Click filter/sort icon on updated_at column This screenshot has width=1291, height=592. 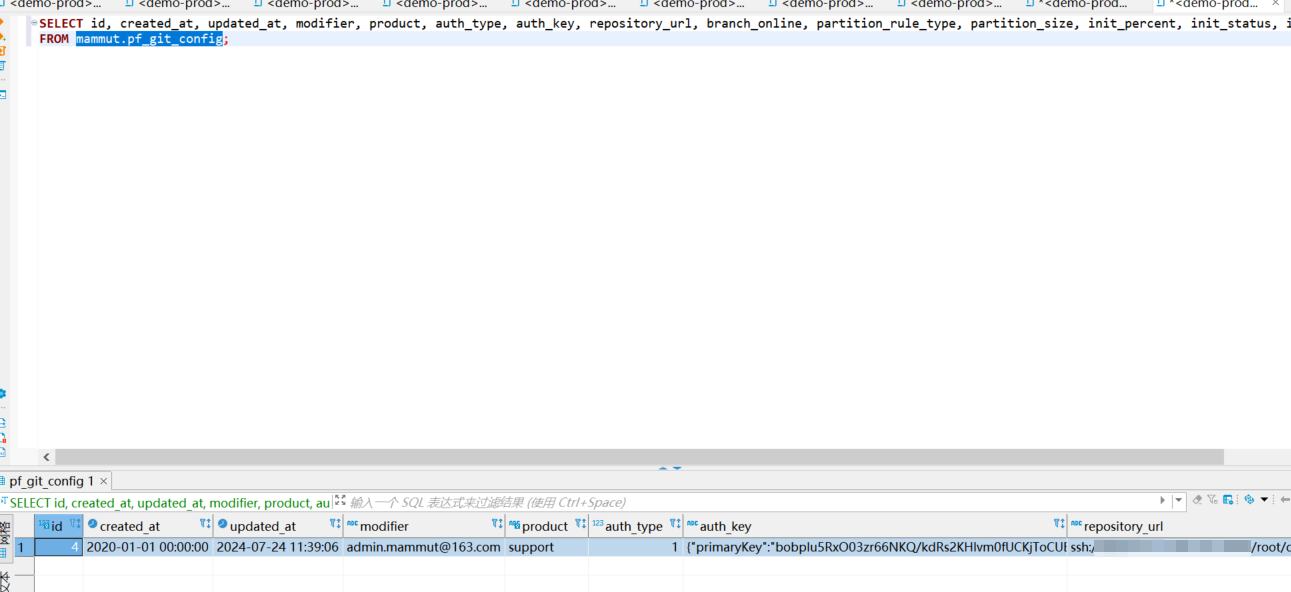point(335,525)
